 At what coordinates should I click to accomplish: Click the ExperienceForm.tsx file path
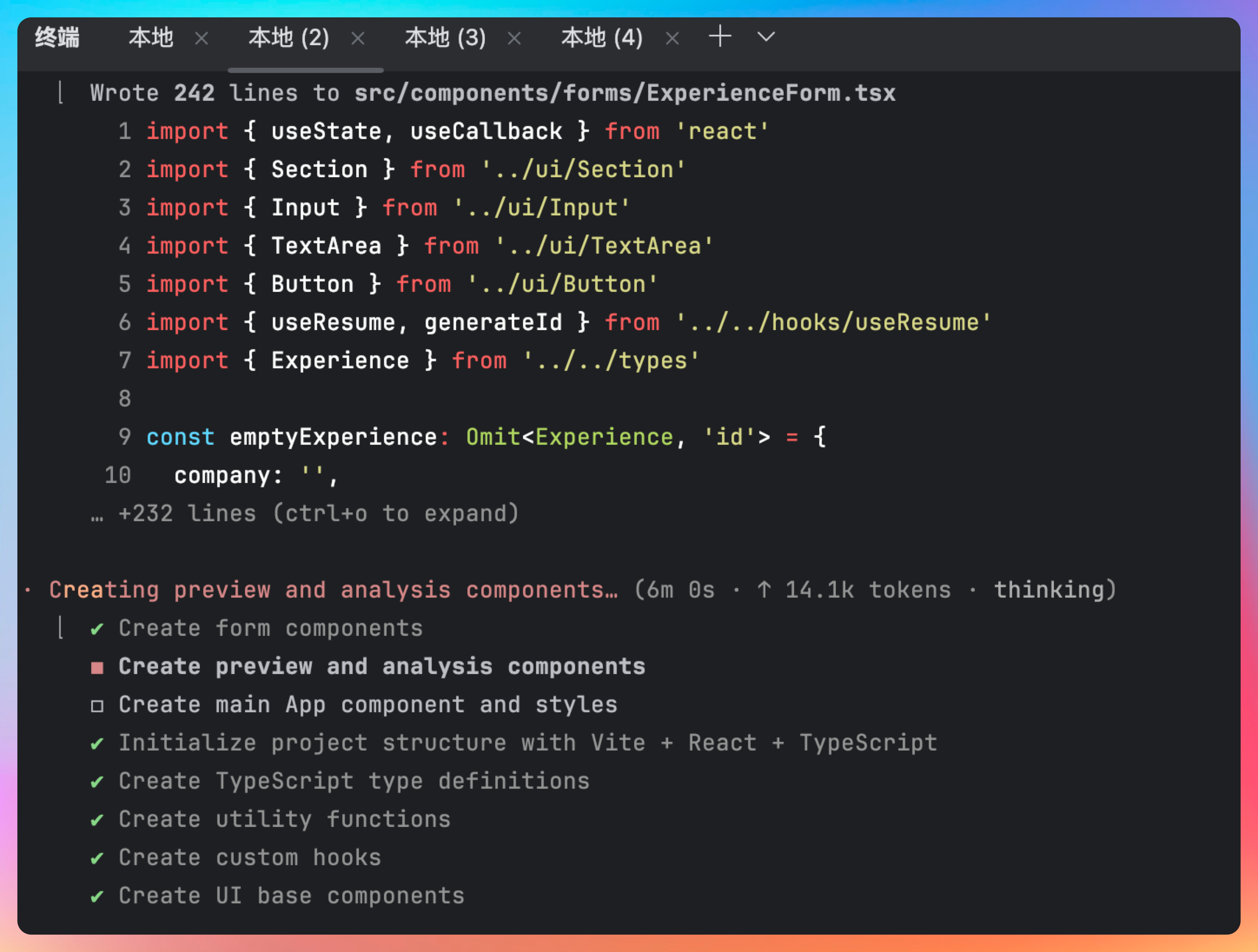click(x=625, y=93)
